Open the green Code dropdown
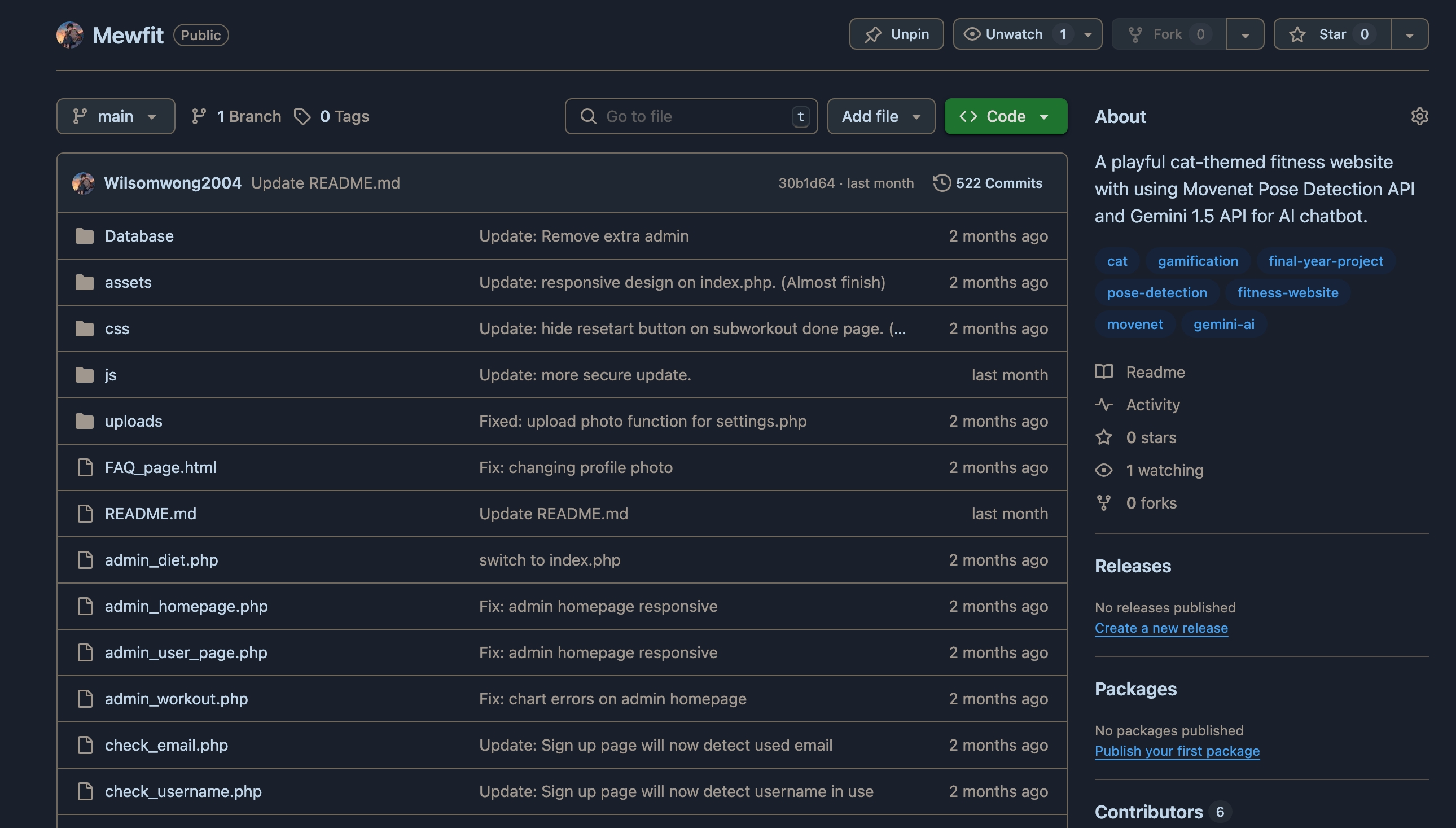1456x828 pixels. point(1006,116)
